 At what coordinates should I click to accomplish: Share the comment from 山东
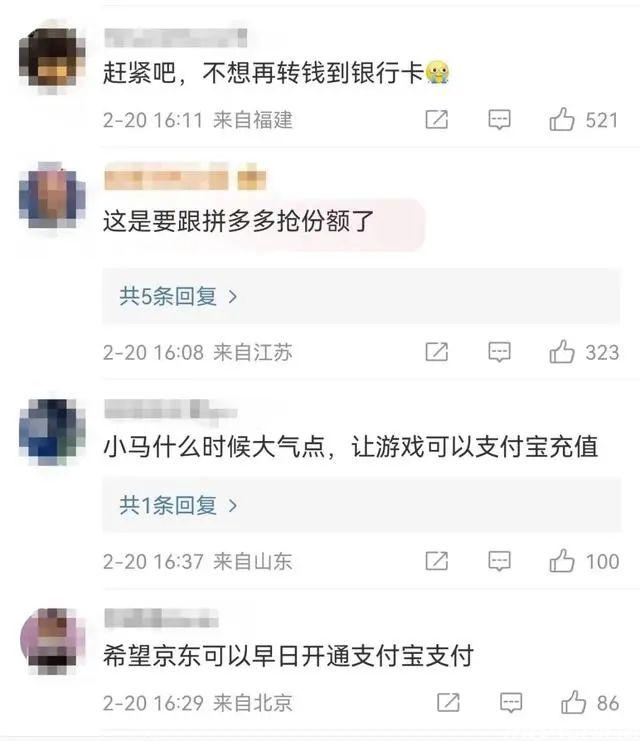[x=436, y=561]
